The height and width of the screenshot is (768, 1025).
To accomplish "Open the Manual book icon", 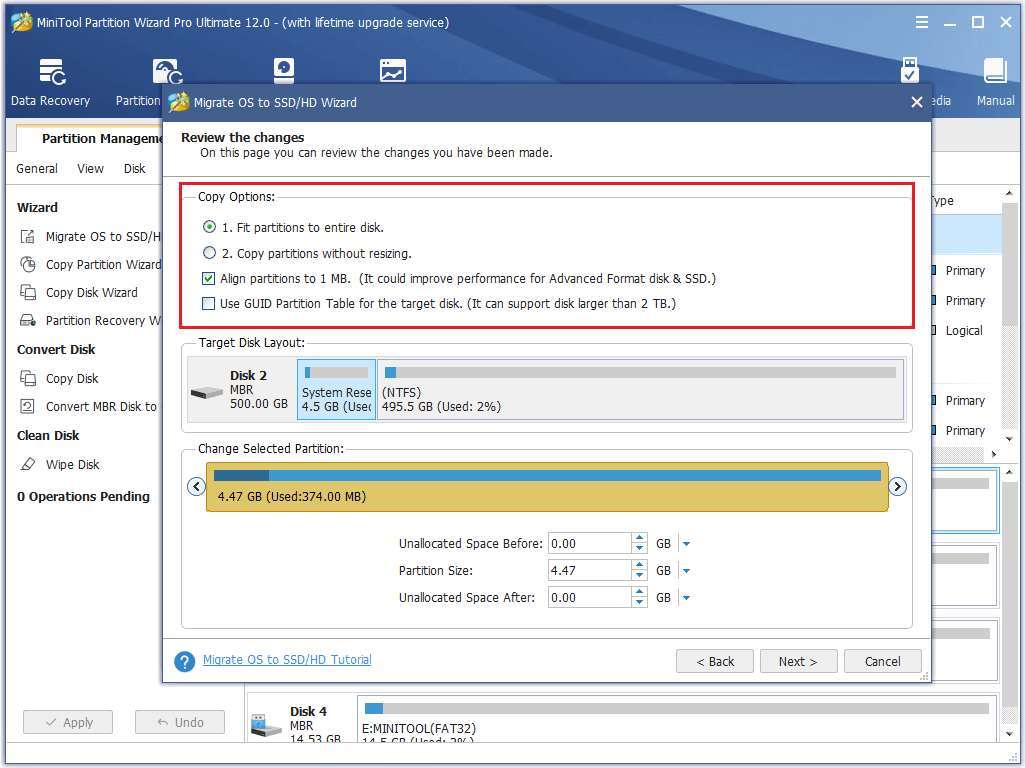I will tap(995, 71).
